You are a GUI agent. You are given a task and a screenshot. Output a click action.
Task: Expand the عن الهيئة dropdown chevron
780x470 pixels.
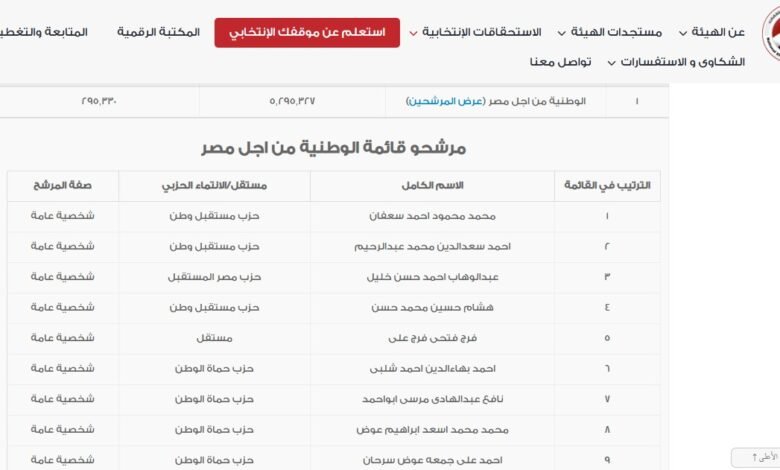click(x=683, y=33)
